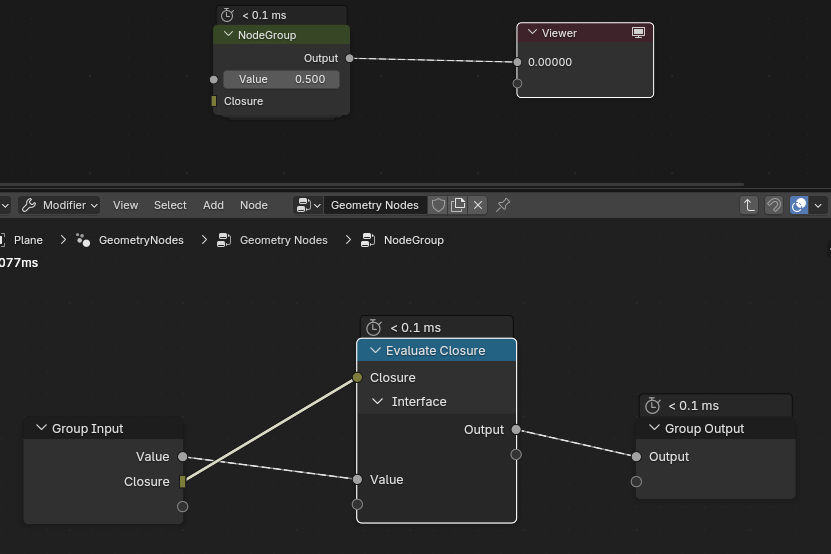
Task: Toggle the pin node tree icon
Action: click(x=503, y=205)
